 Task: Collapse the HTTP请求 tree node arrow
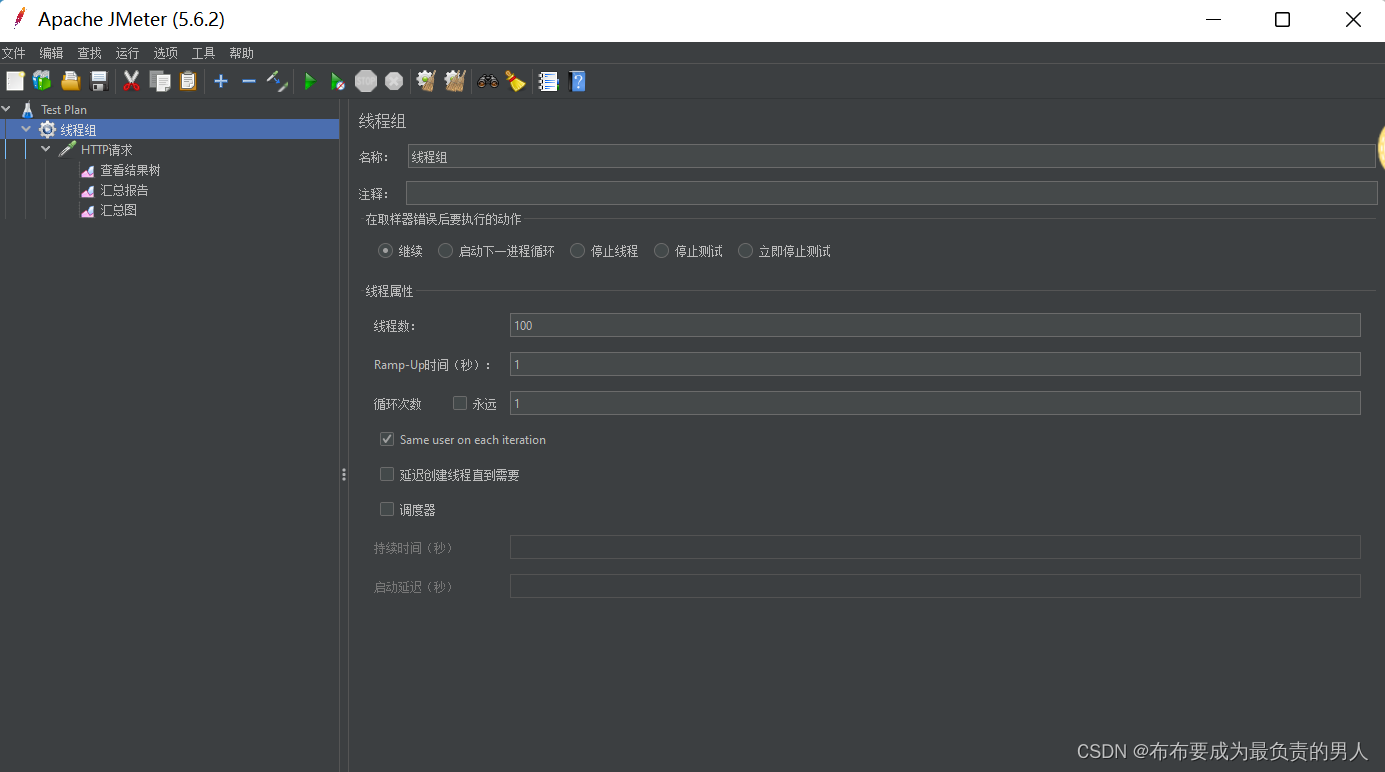(x=46, y=149)
